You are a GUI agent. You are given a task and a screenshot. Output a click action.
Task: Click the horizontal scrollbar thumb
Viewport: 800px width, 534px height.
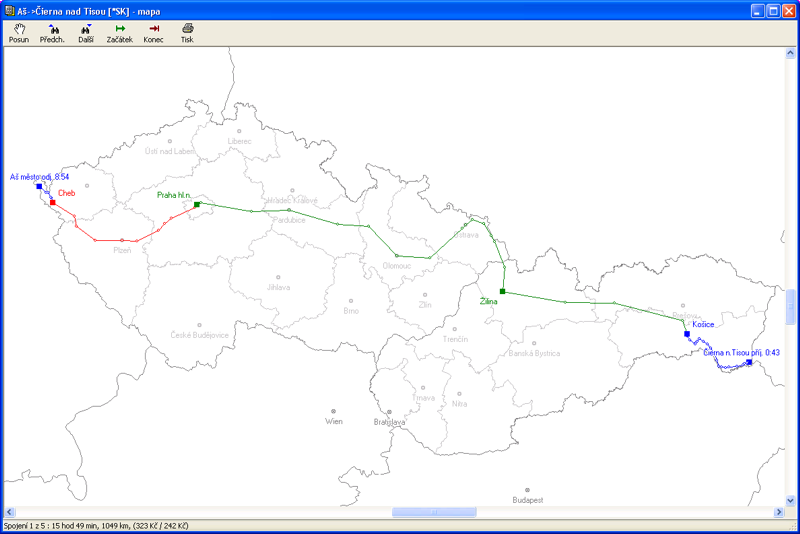[433, 512]
